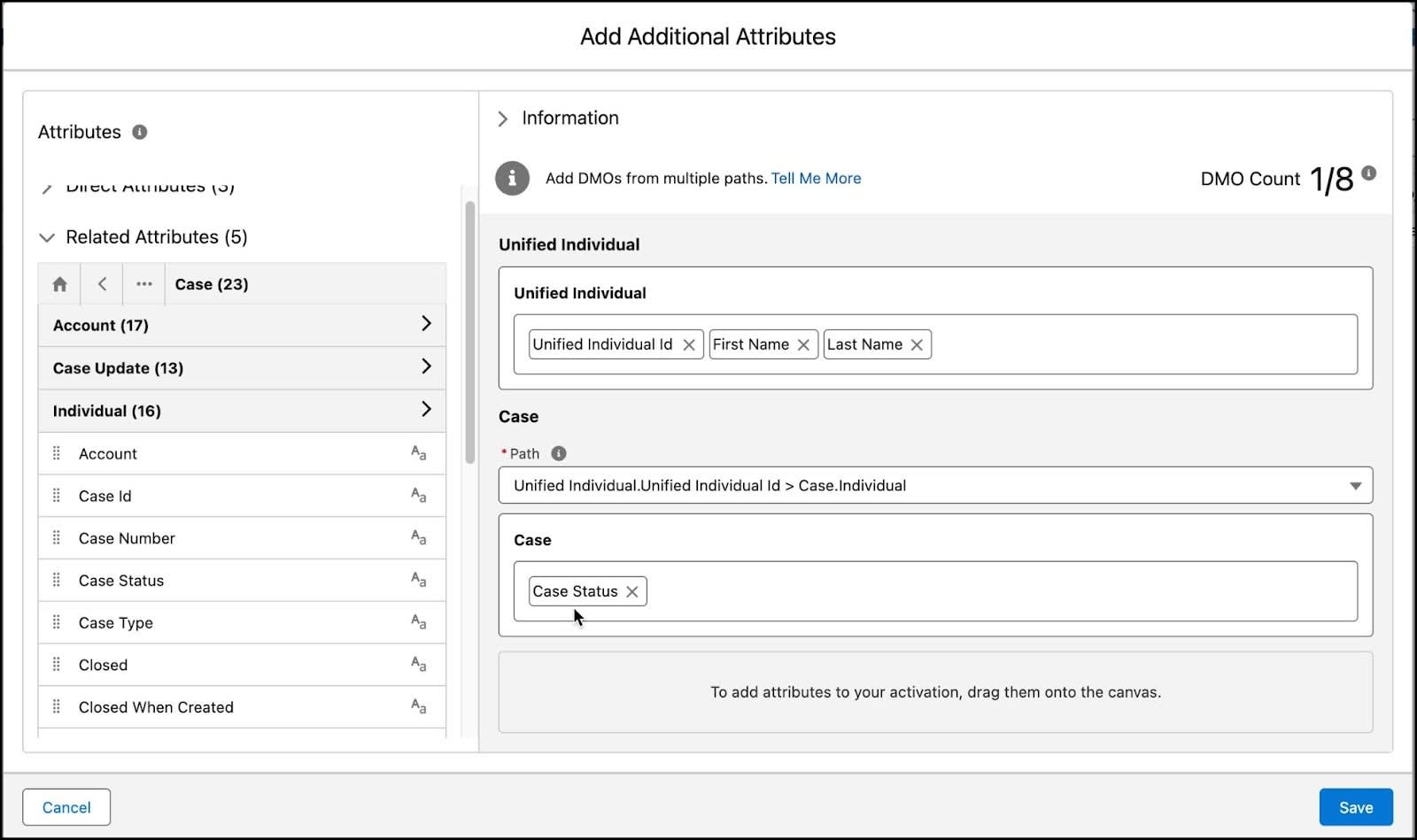Collapse the Related Attributes section

46,237
